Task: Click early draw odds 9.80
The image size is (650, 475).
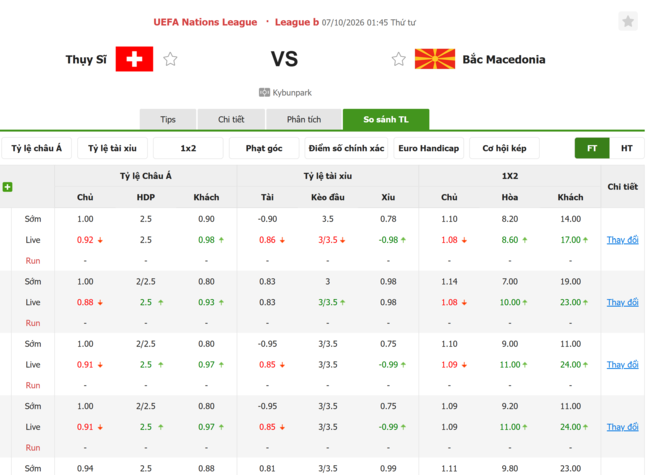Action: tap(510, 468)
